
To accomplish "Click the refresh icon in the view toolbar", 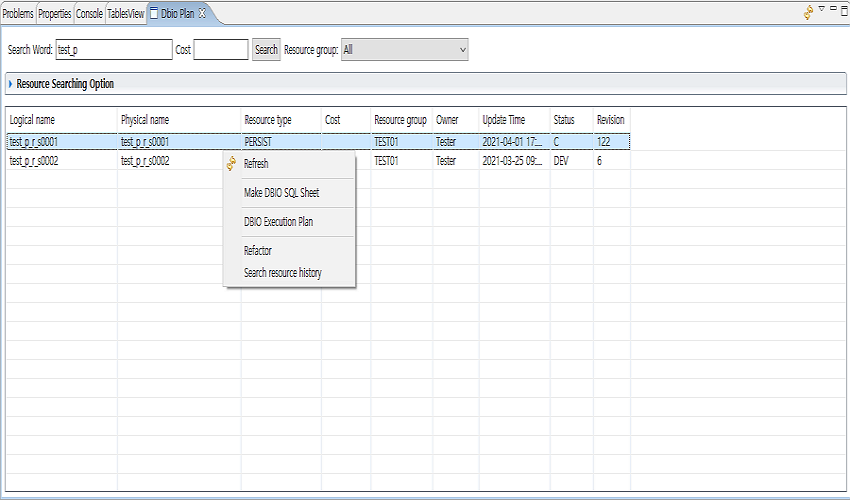I will coord(807,13).
